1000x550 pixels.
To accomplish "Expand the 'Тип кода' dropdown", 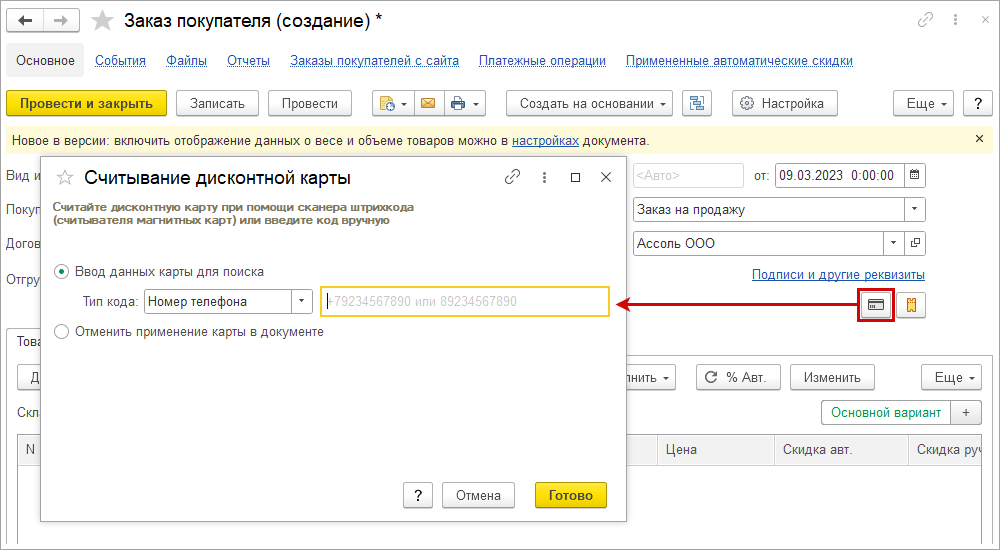I will tap(302, 301).
